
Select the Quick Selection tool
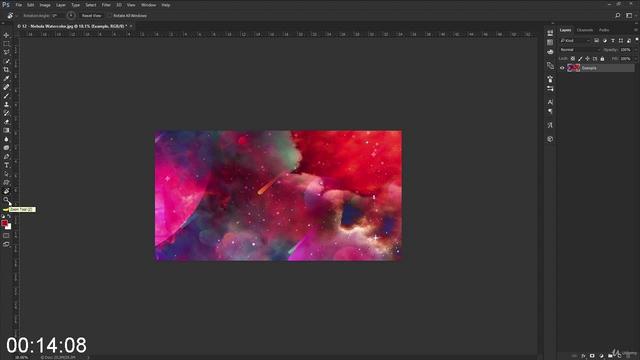(6, 61)
